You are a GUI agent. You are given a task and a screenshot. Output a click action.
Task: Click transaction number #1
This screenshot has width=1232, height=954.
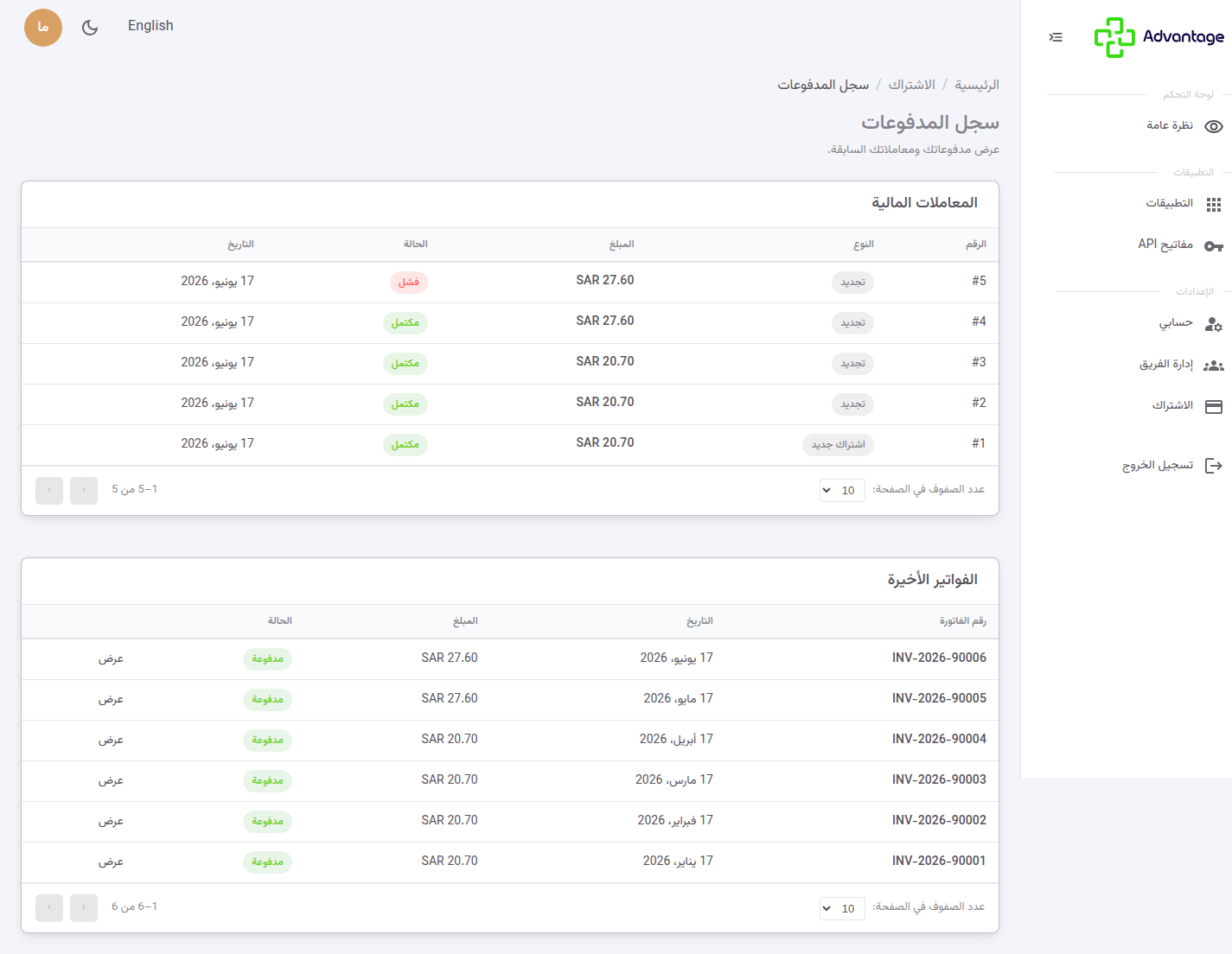point(979,443)
